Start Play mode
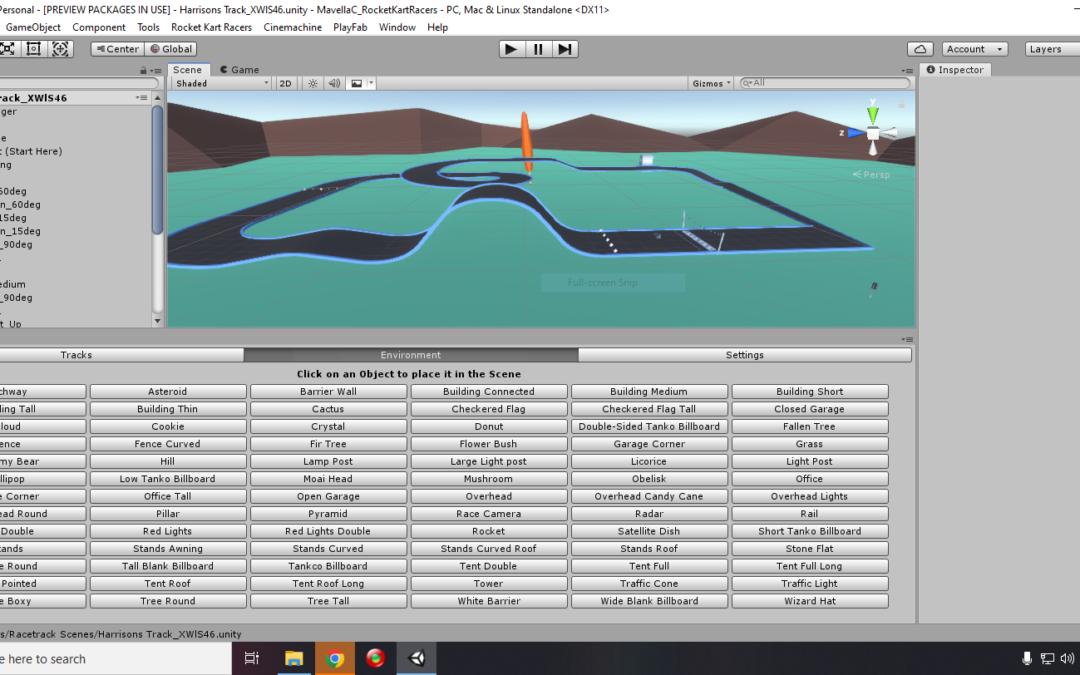The image size is (1080, 675). pyautogui.click(x=511, y=49)
